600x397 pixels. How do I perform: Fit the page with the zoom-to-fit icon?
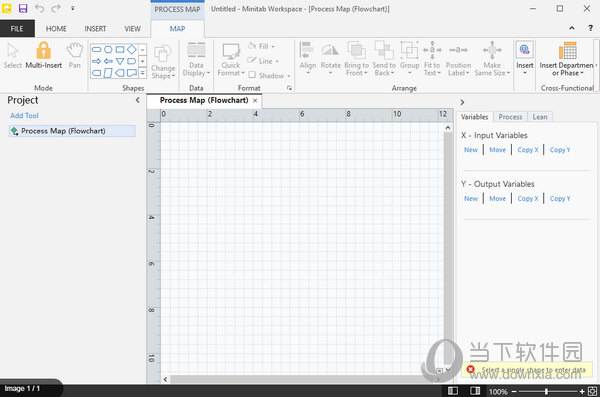tap(592, 391)
